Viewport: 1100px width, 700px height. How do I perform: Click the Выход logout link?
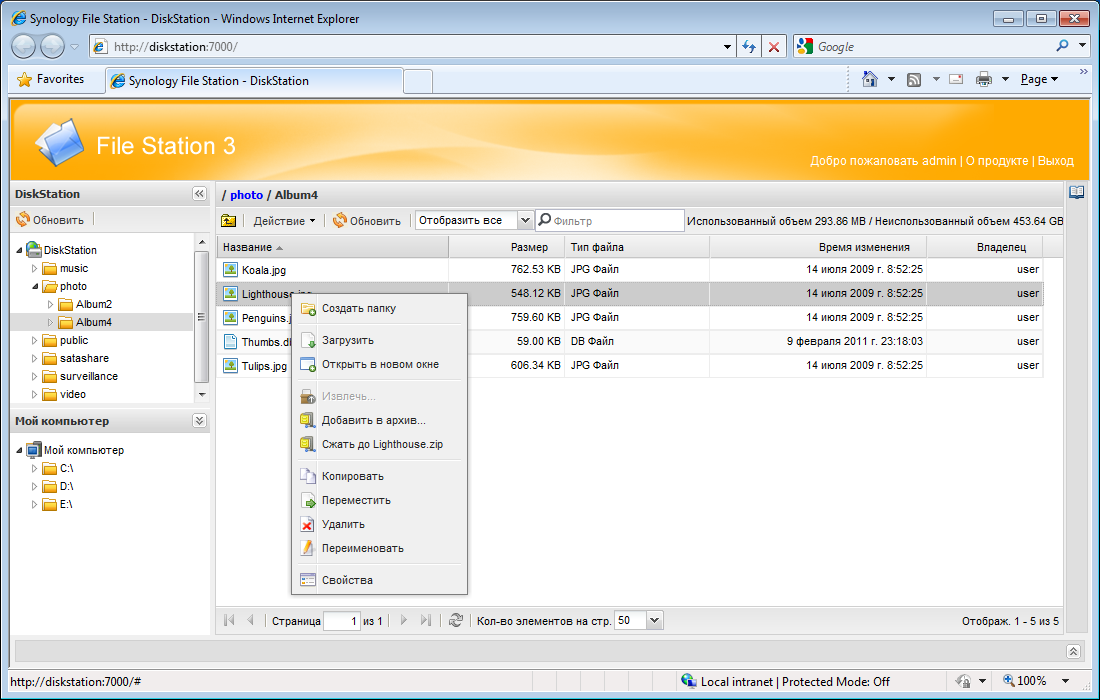[x=1056, y=161]
